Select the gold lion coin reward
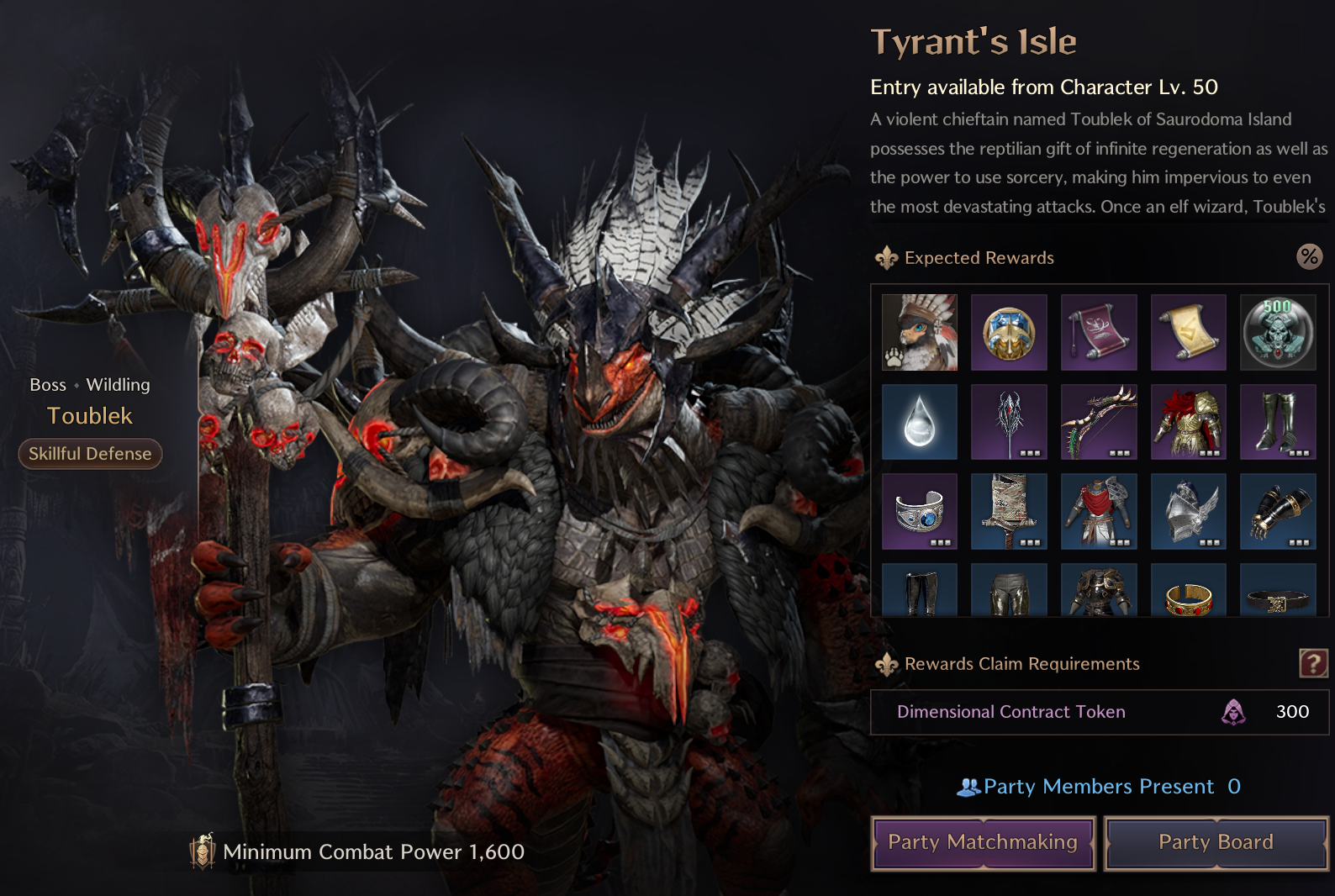Image resolution: width=1335 pixels, height=896 pixels. (x=1009, y=332)
